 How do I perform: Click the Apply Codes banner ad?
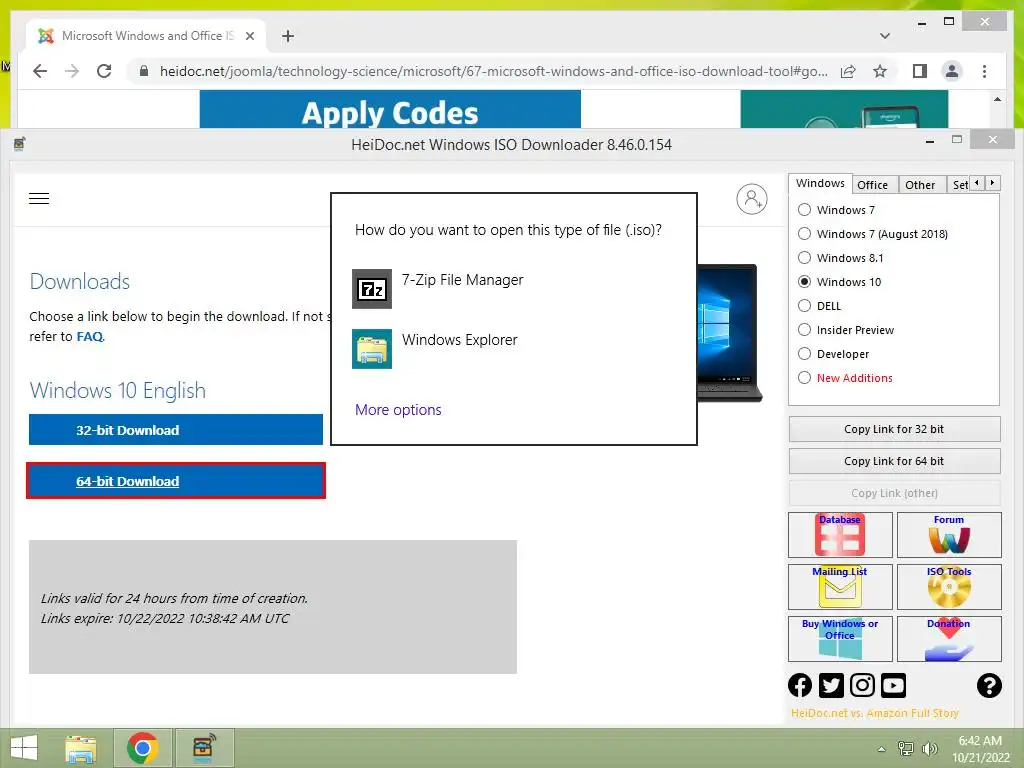click(x=390, y=109)
